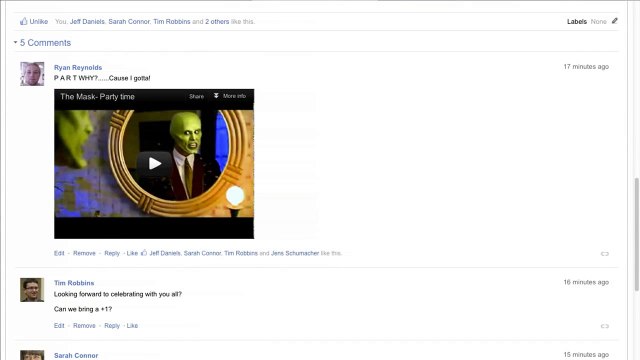
Task: Like Tim Robbins' comment
Action: [x=132, y=325]
